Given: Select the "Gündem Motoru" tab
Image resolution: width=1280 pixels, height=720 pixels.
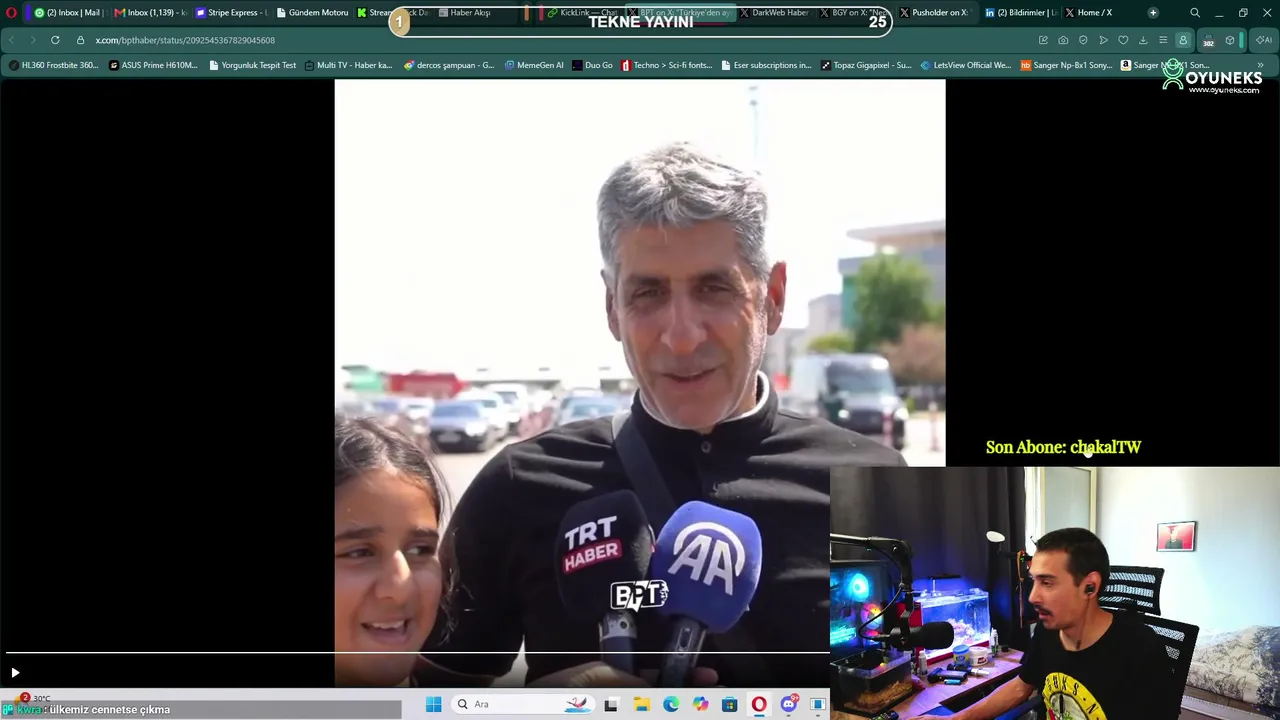Looking at the screenshot, I should pos(312,13).
